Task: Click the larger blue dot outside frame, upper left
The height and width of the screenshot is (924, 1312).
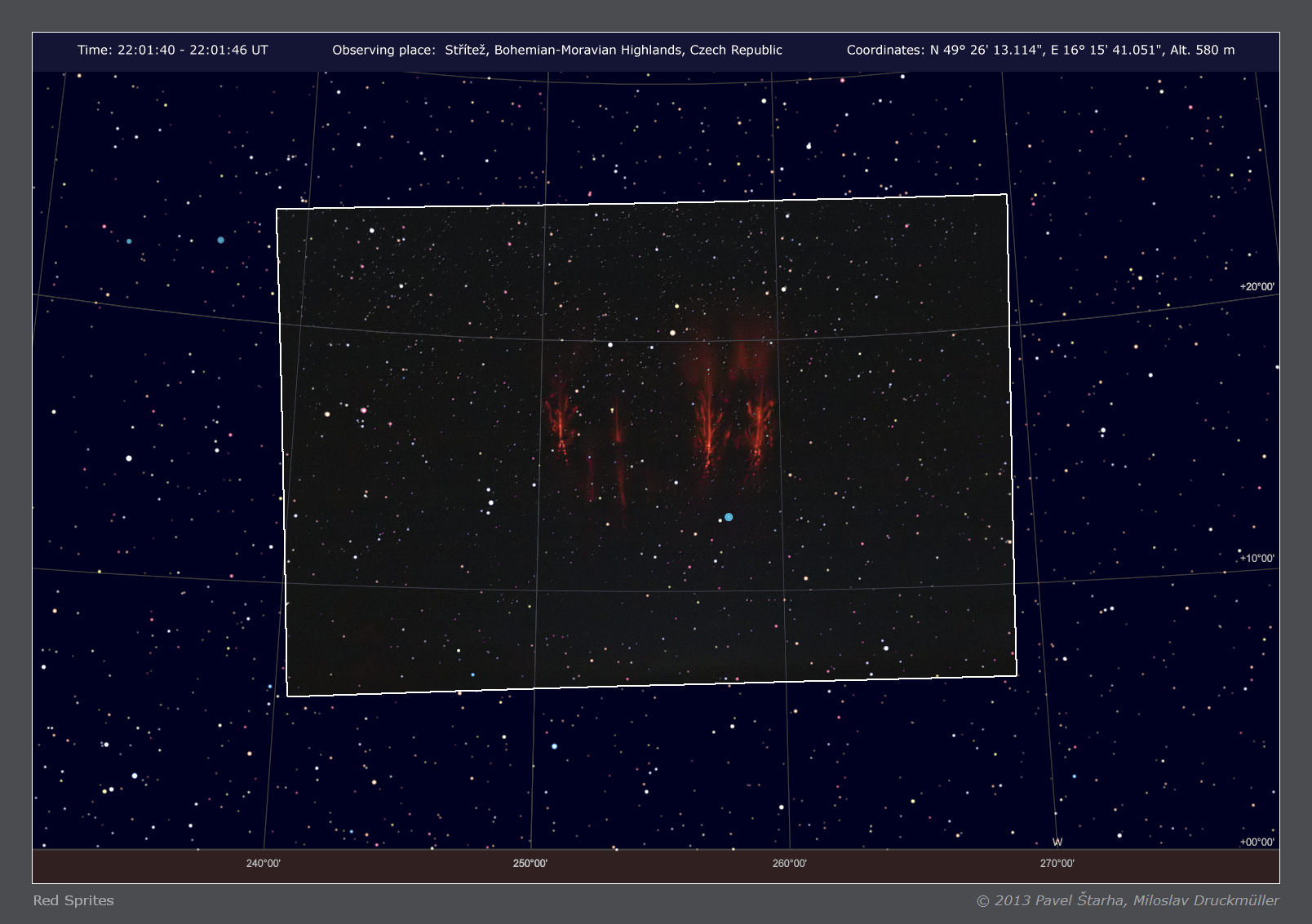Action: coord(220,240)
